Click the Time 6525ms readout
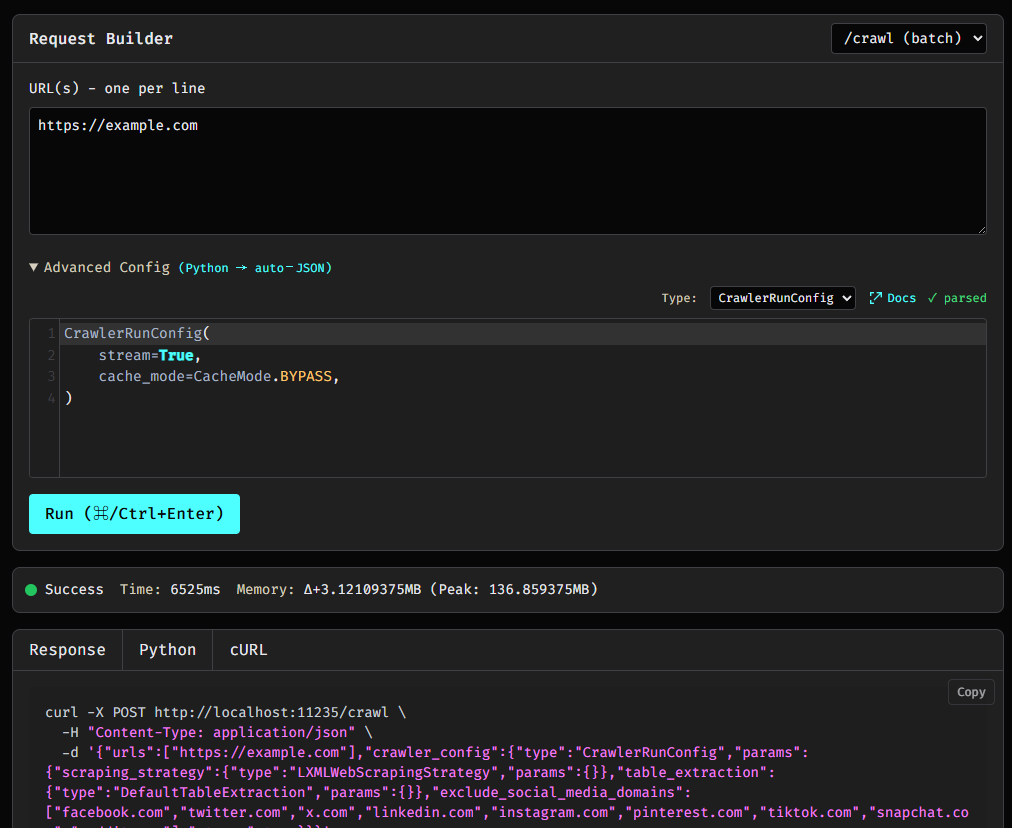1012x828 pixels. 170,590
